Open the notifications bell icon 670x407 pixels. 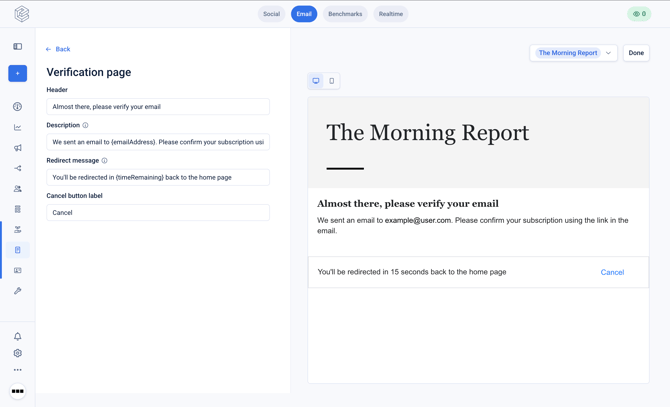point(18,337)
